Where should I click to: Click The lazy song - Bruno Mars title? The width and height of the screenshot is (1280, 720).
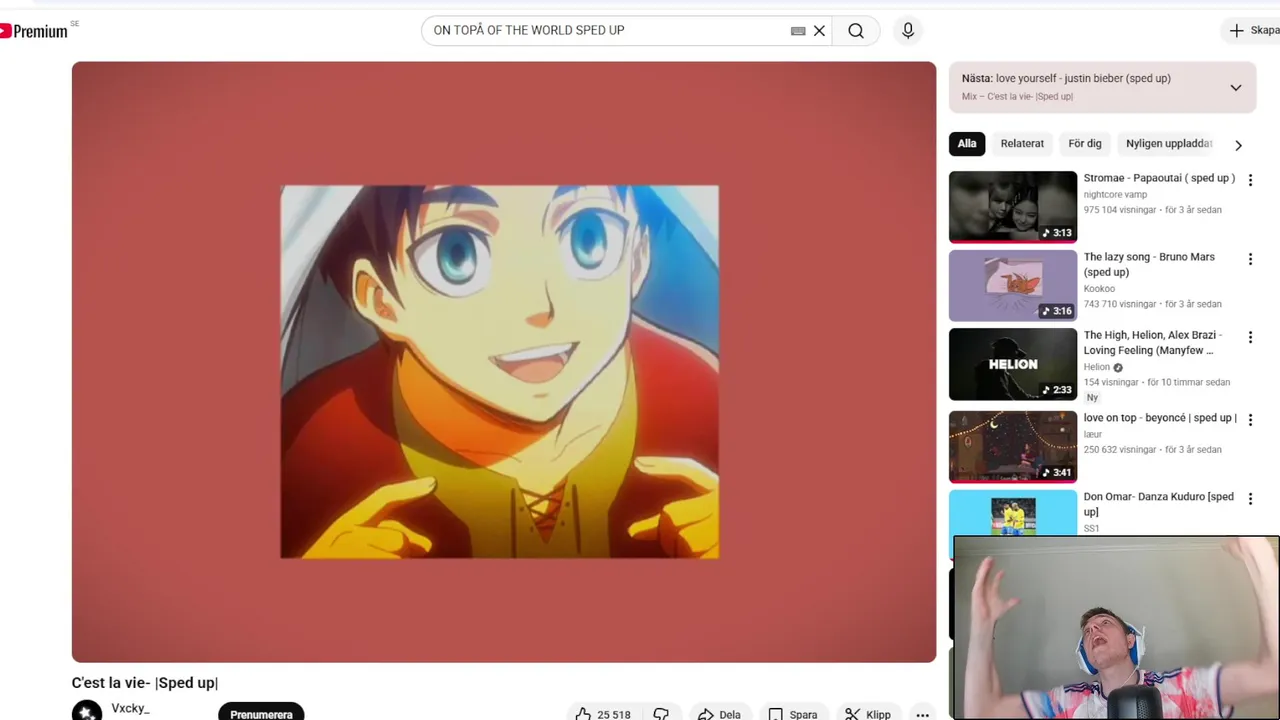1149,264
